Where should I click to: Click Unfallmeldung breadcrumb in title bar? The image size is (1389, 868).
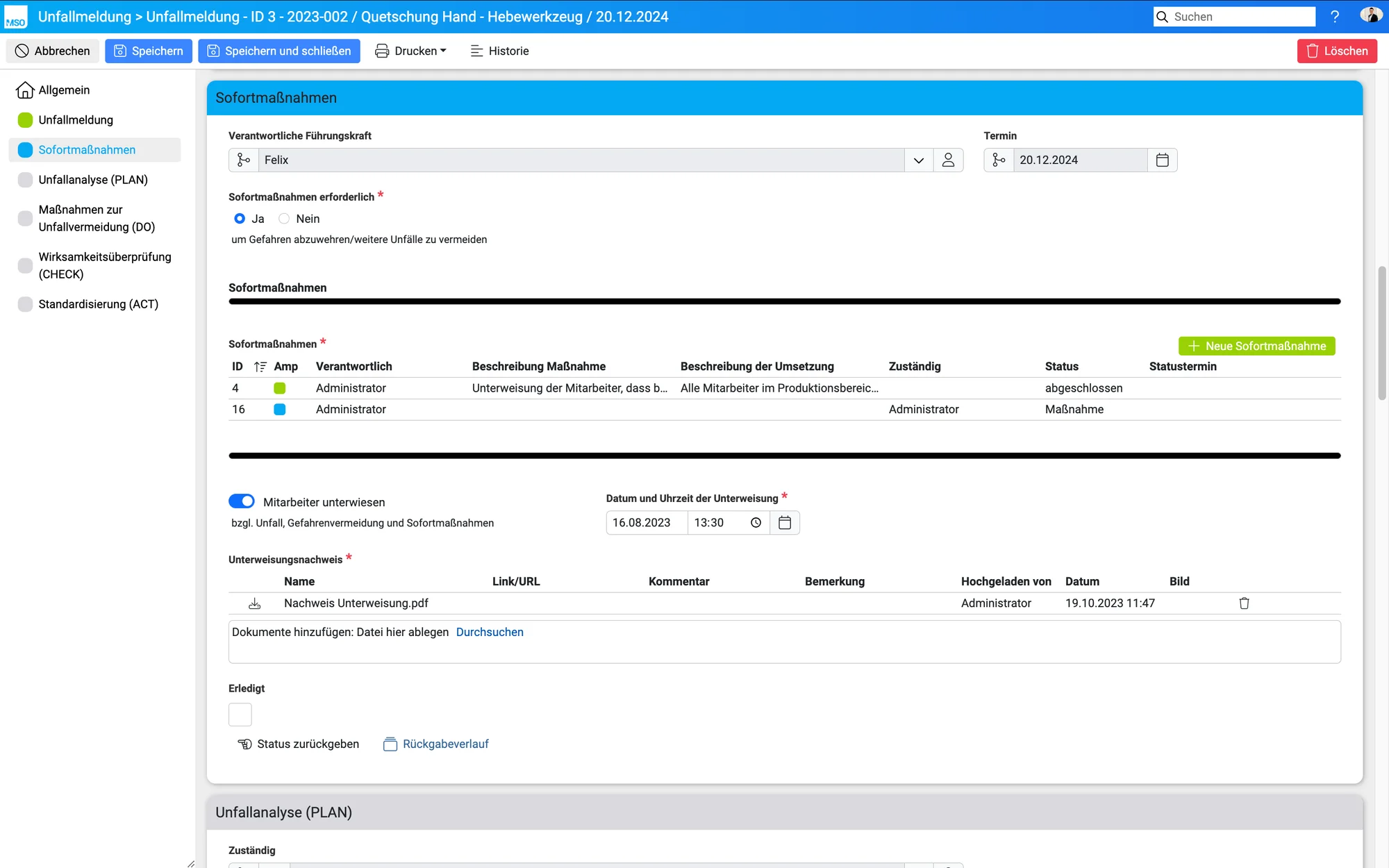coord(85,17)
